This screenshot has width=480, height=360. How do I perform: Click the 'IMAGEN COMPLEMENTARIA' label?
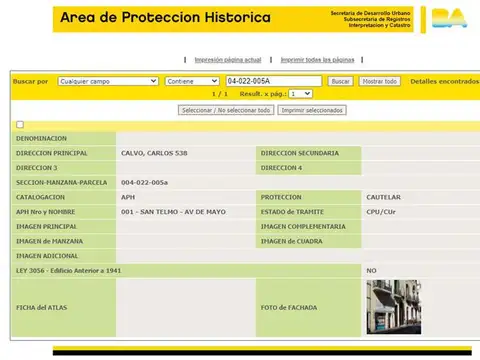click(x=303, y=226)
